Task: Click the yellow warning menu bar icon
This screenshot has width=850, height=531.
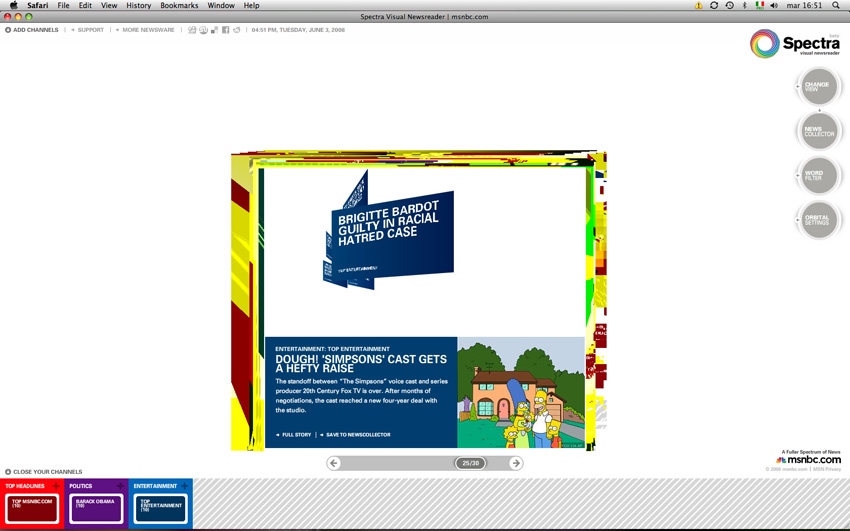Action: click(698, 5)
